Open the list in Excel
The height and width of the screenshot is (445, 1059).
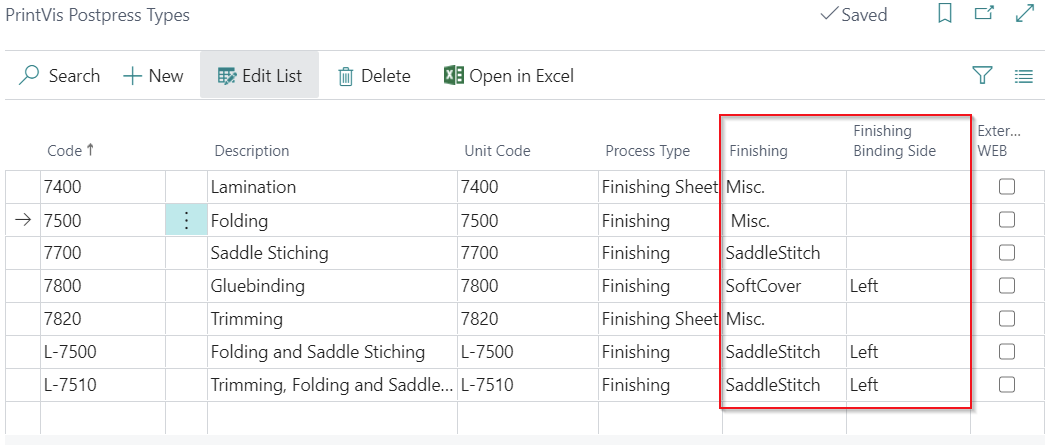point(508,75)
